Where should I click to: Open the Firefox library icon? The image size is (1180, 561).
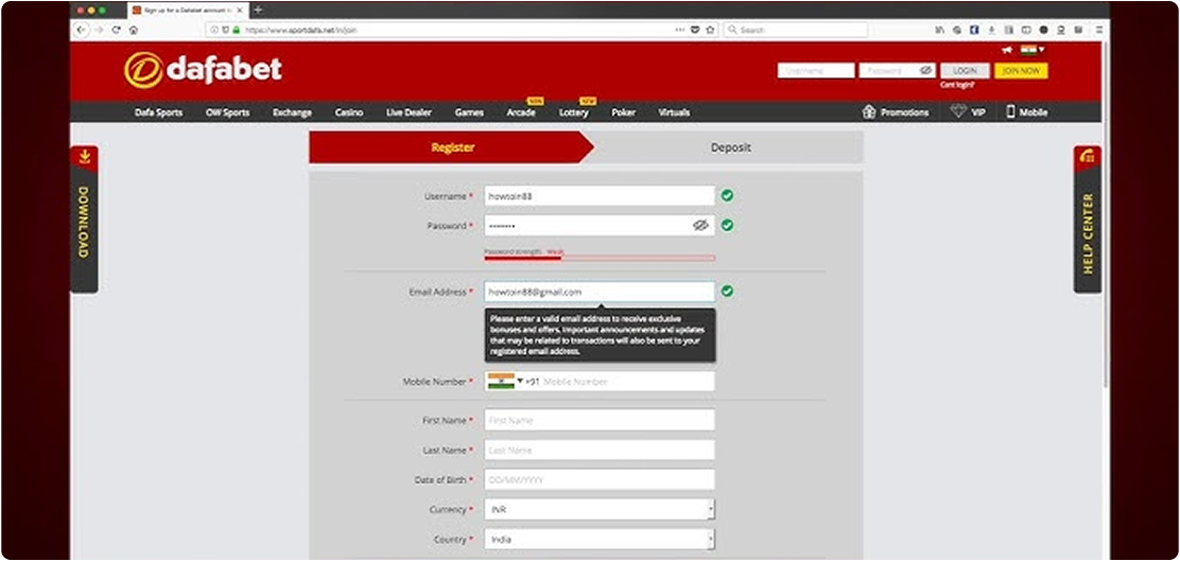coord(940,30)
